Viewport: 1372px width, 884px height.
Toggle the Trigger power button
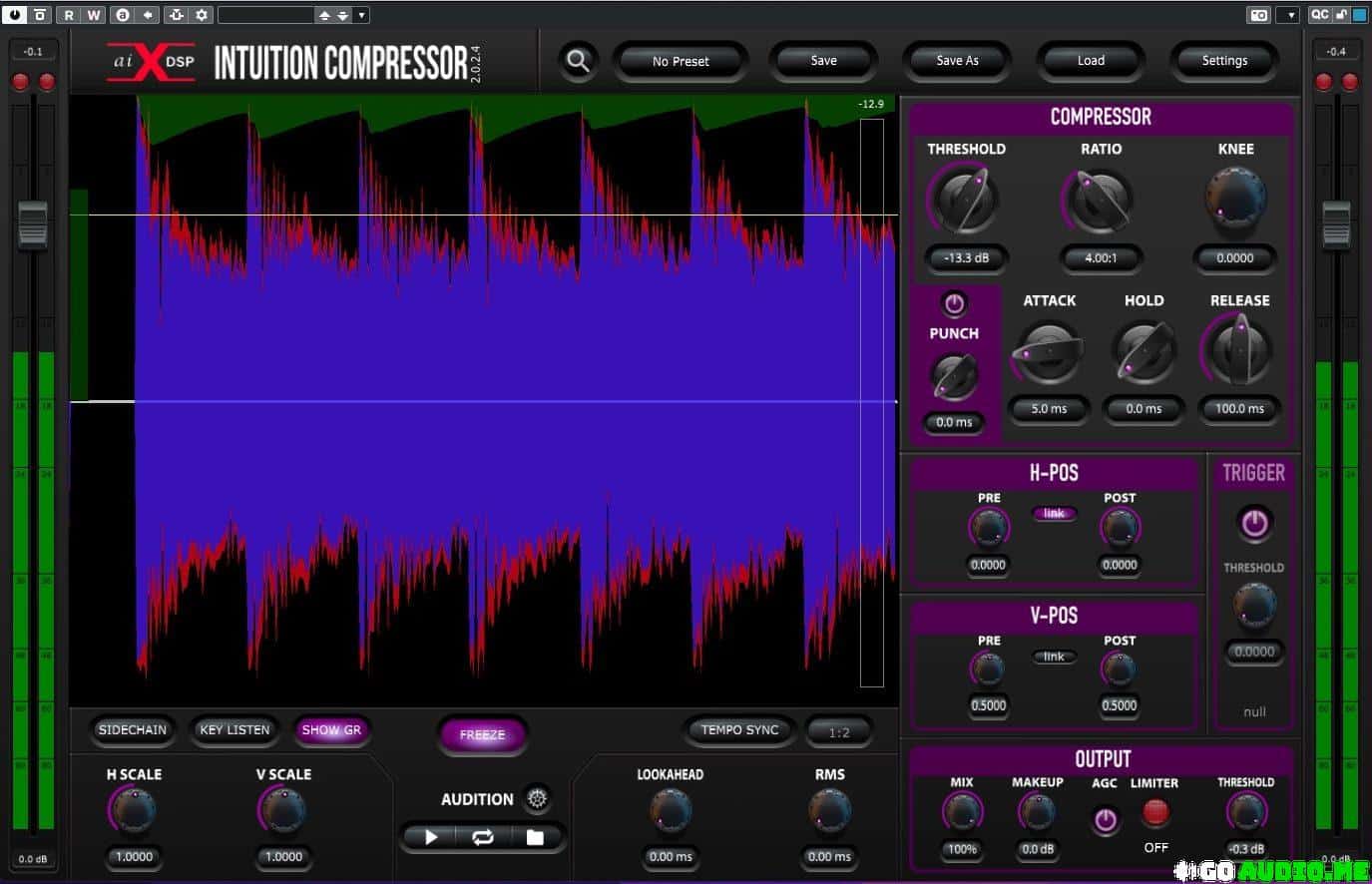(1254, 523)
